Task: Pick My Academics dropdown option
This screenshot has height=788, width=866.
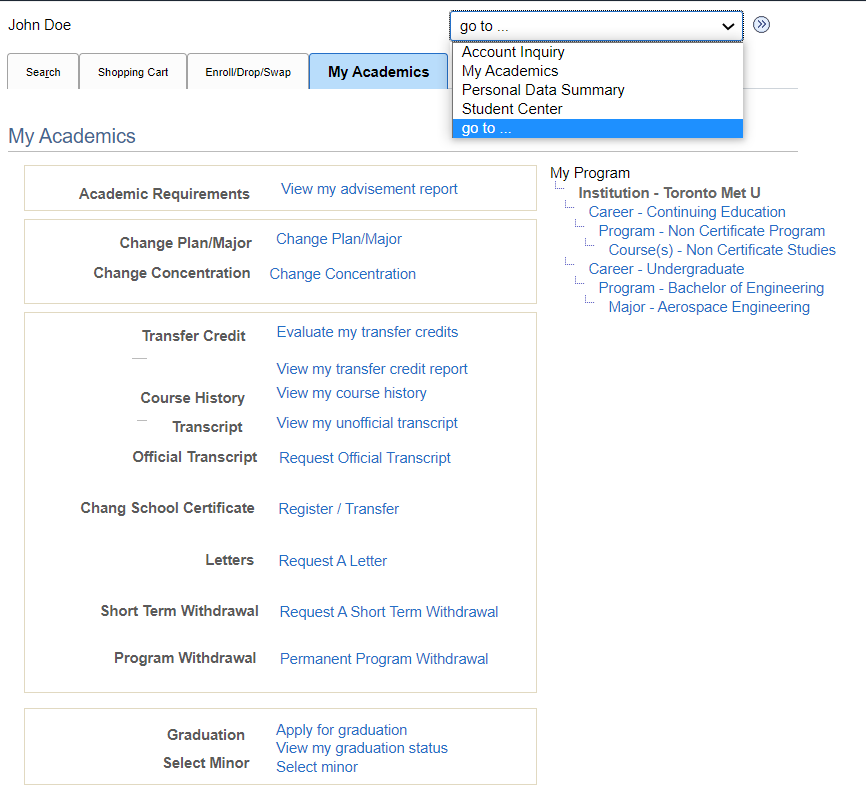Action: (x=510, y=71)
